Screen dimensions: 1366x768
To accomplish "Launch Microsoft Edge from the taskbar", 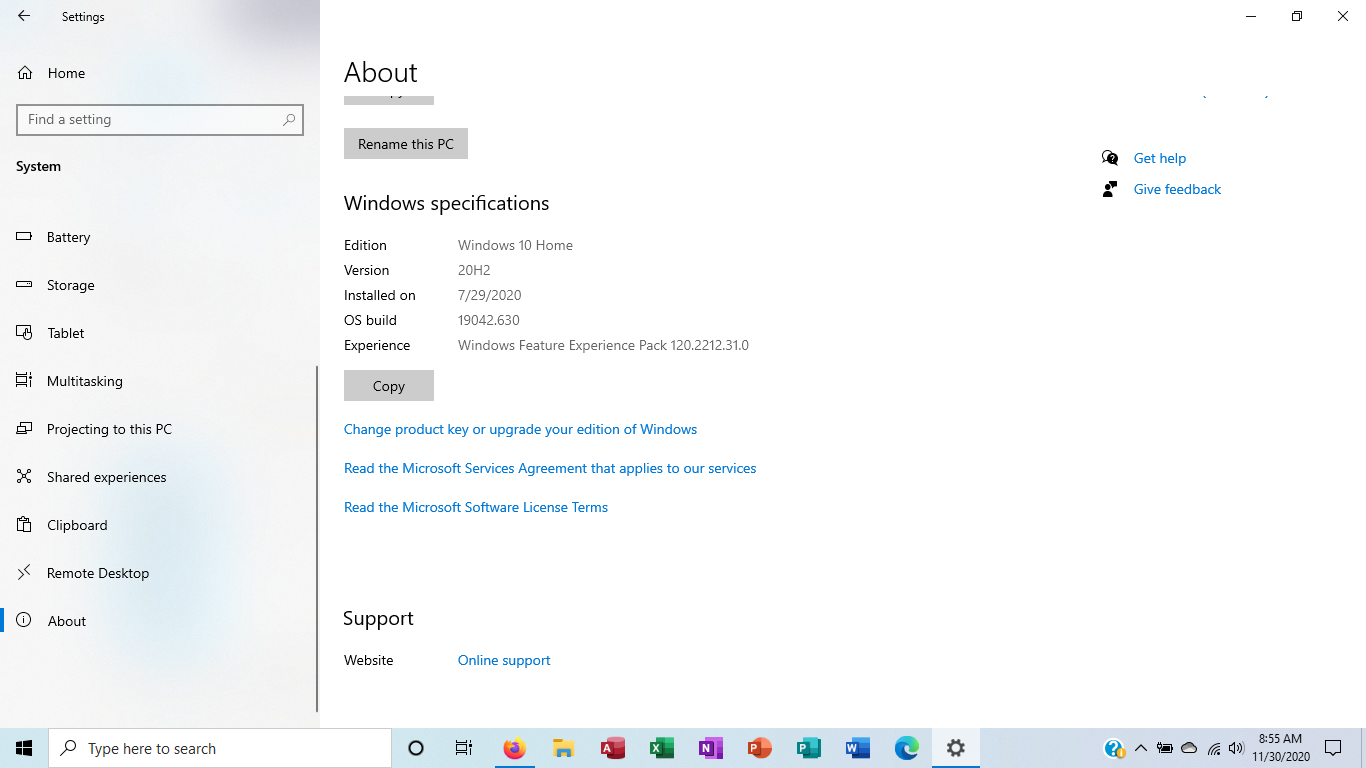I will tap(906, 747).
